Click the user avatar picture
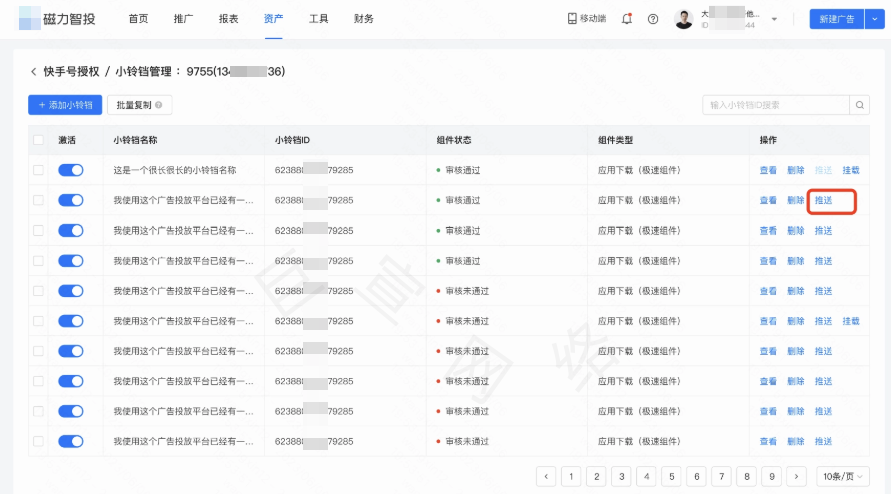 point(684,19)
